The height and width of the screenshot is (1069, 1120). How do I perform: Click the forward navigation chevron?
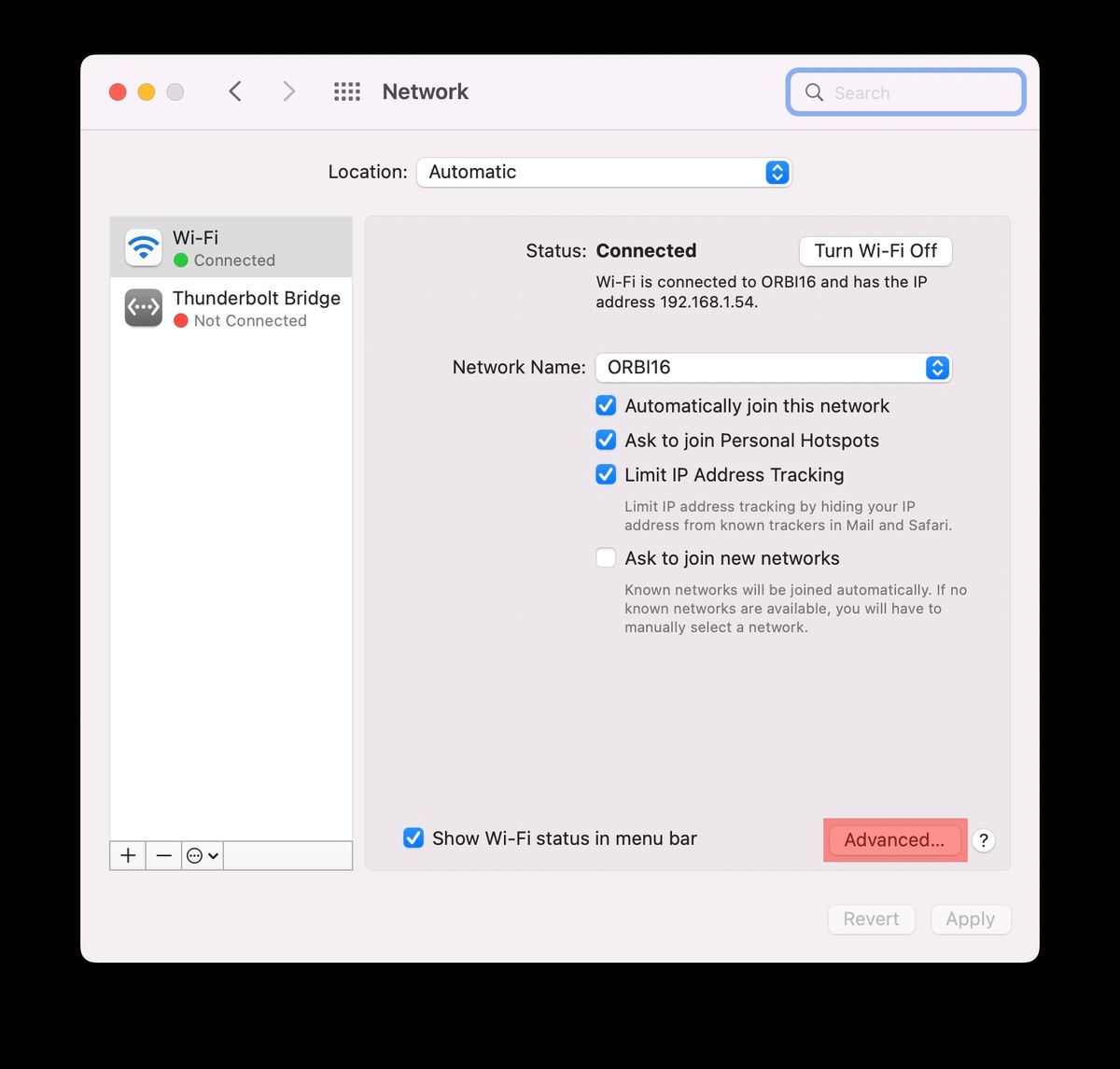pos(288,91)
